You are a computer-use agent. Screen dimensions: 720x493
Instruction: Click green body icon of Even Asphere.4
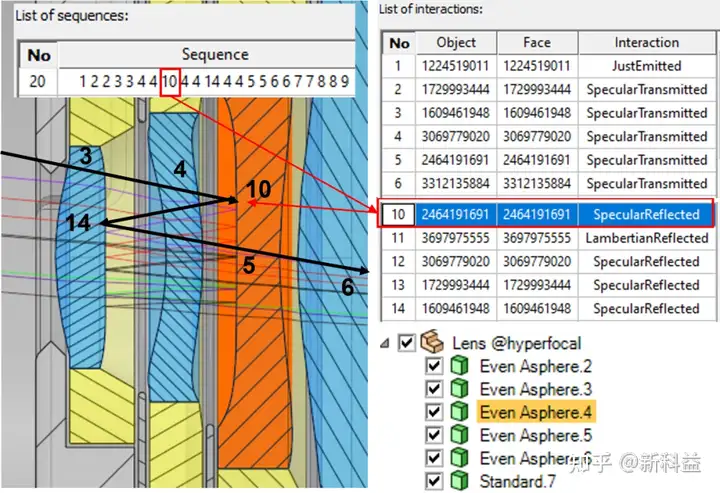click(459, 411)
